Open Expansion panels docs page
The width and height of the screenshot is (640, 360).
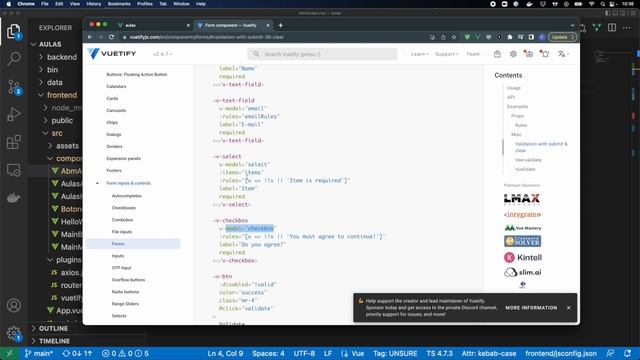point(123,158)
